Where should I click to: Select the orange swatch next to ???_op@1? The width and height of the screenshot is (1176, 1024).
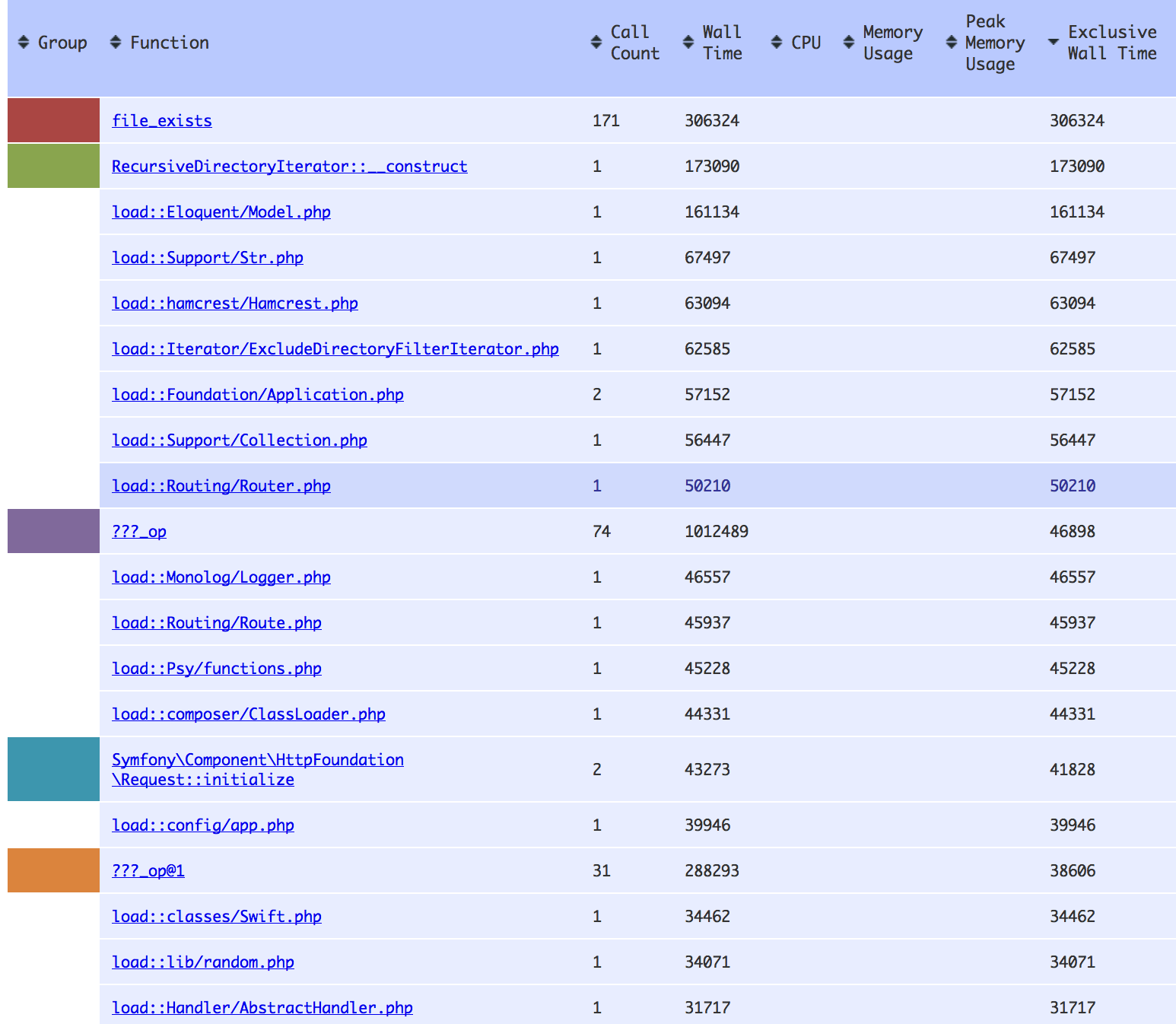click(53, 870)
